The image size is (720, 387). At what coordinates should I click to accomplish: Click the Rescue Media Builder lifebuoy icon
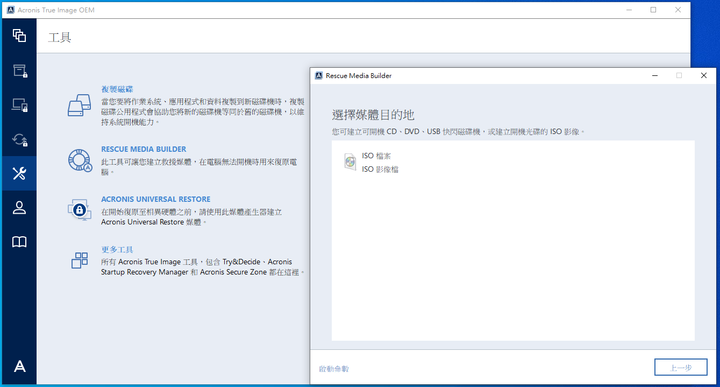(80, 160)
